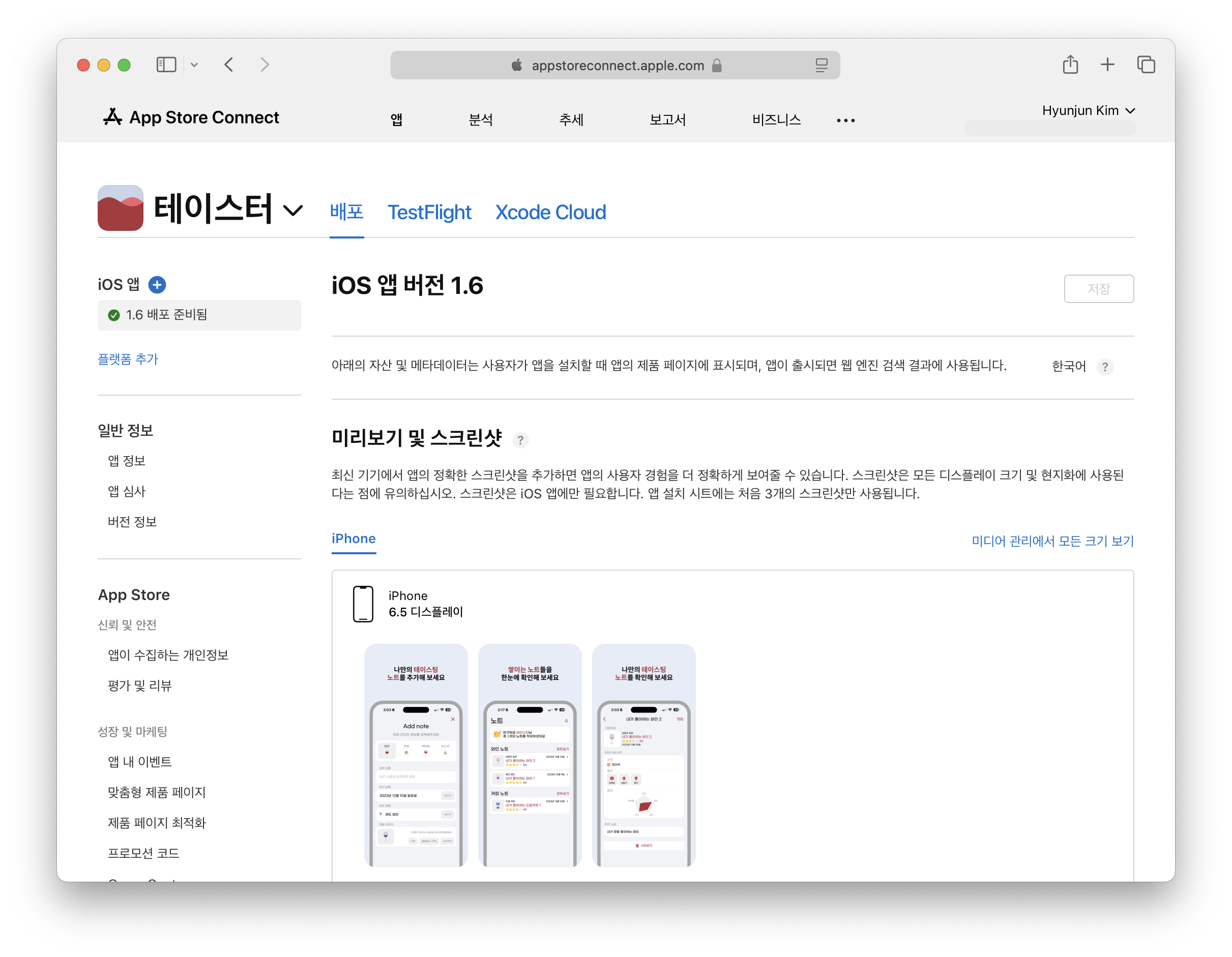Click the help icon beside 한국어
This screenshot has width=1232, height=957.
1104,367
